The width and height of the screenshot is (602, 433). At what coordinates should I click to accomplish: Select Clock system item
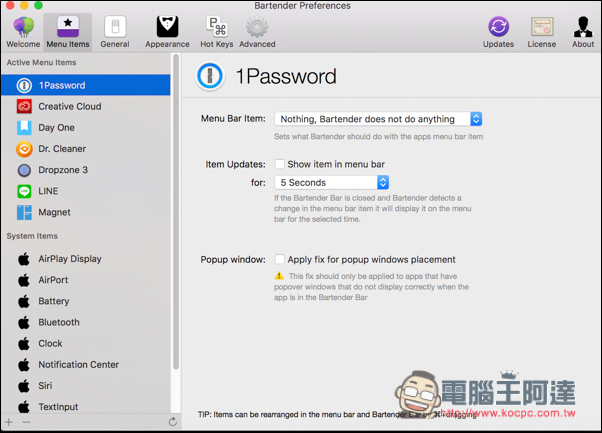[x=50, y=343]
